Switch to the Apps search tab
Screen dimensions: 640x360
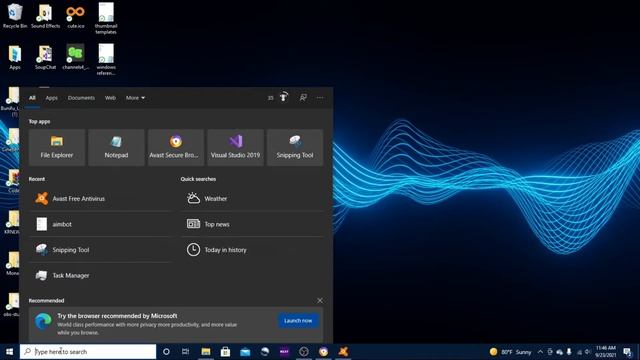click(x=51, y=98)
